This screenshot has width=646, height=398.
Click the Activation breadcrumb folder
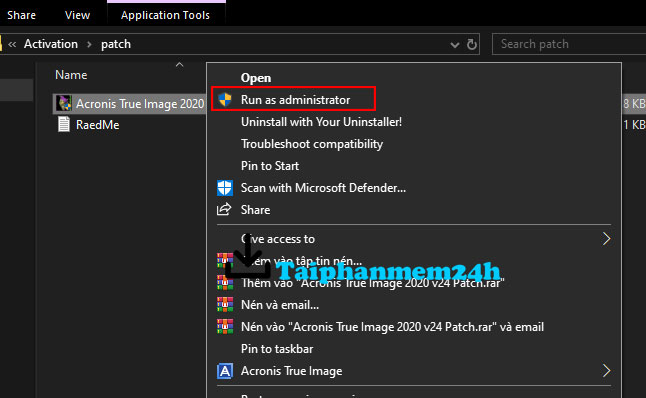coord(51,44)
